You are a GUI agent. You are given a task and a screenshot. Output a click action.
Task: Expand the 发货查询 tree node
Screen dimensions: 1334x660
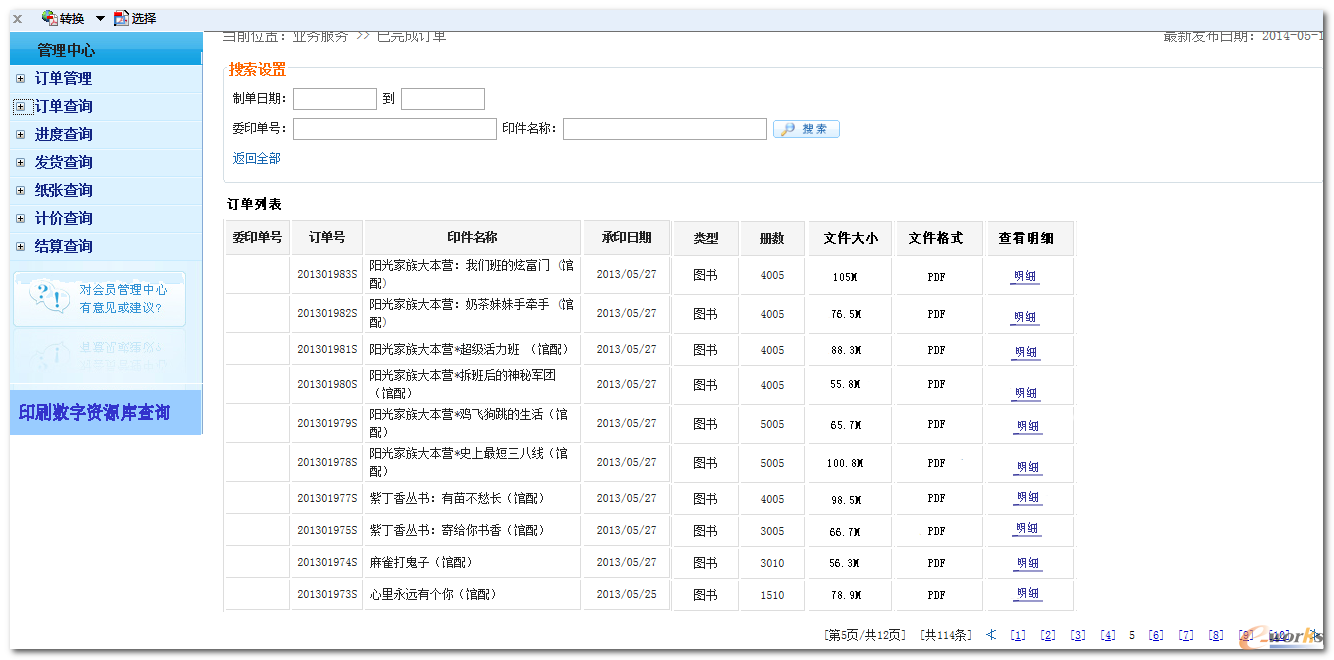(20, 162)
